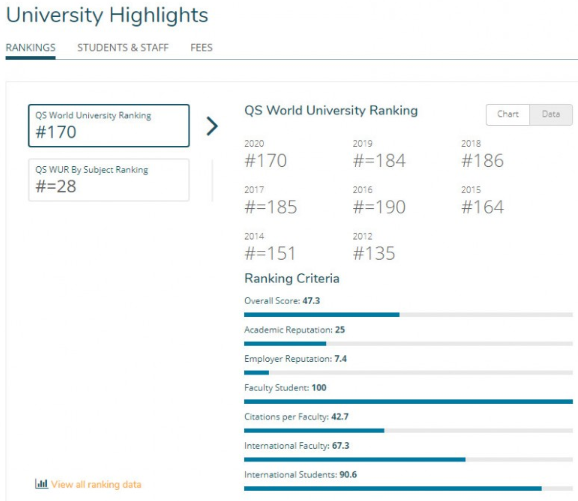Switch to STUDENTS & STAFF tab
This screenshot has height=501, width=578.
coord(123,48)
